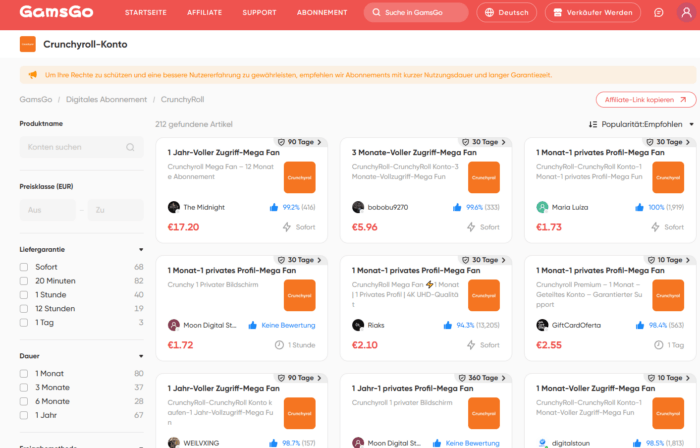
Task: Click the search magnifier in header
Action: [376, 12]
